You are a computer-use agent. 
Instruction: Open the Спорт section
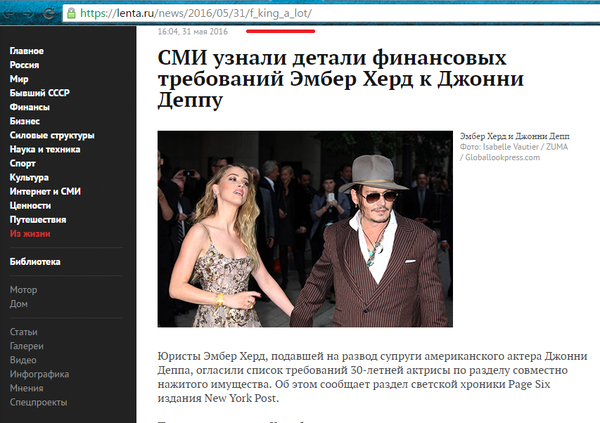click(24, 162)
